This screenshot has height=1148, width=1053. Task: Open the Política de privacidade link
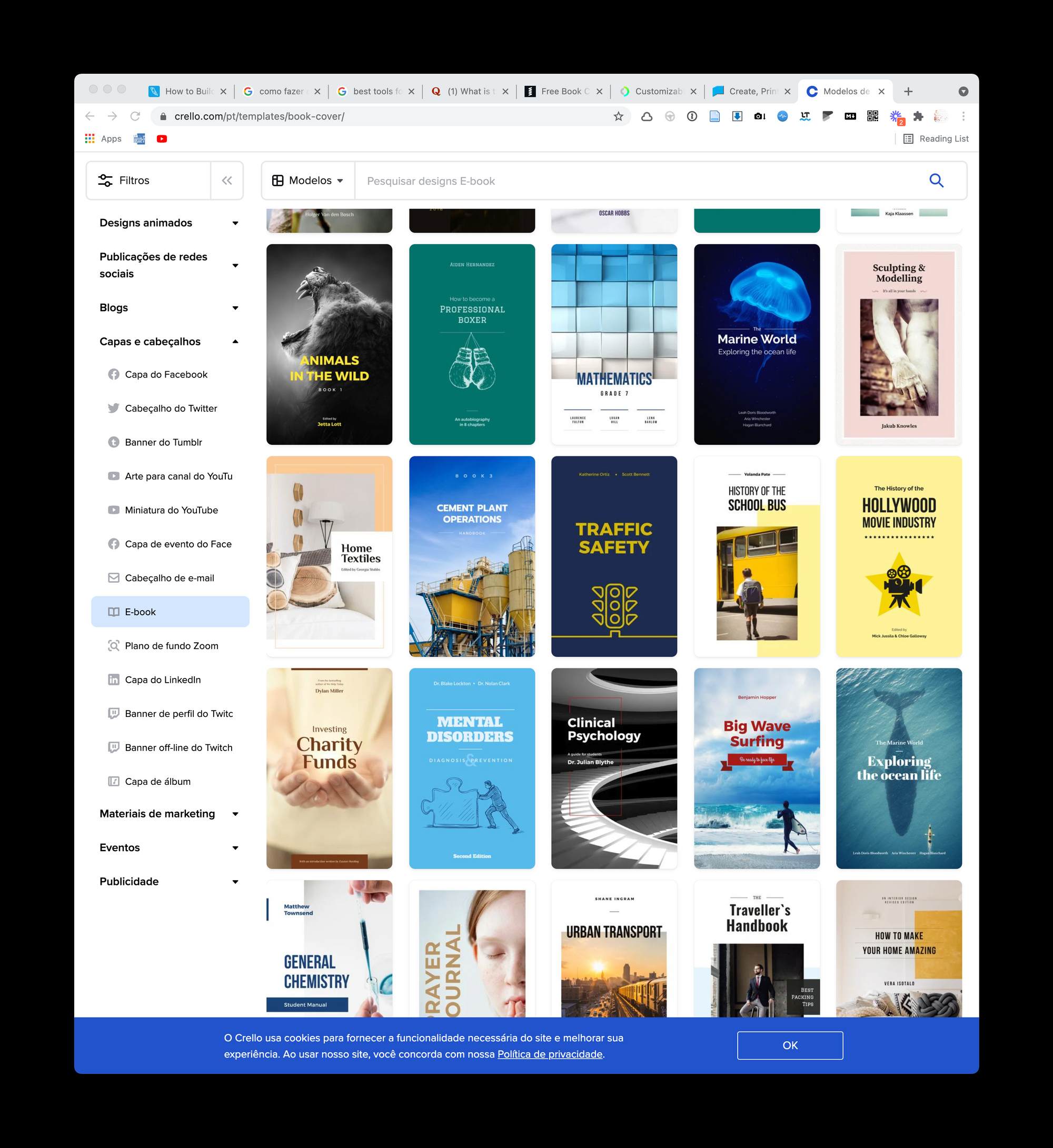click(x=550, y=1054)
